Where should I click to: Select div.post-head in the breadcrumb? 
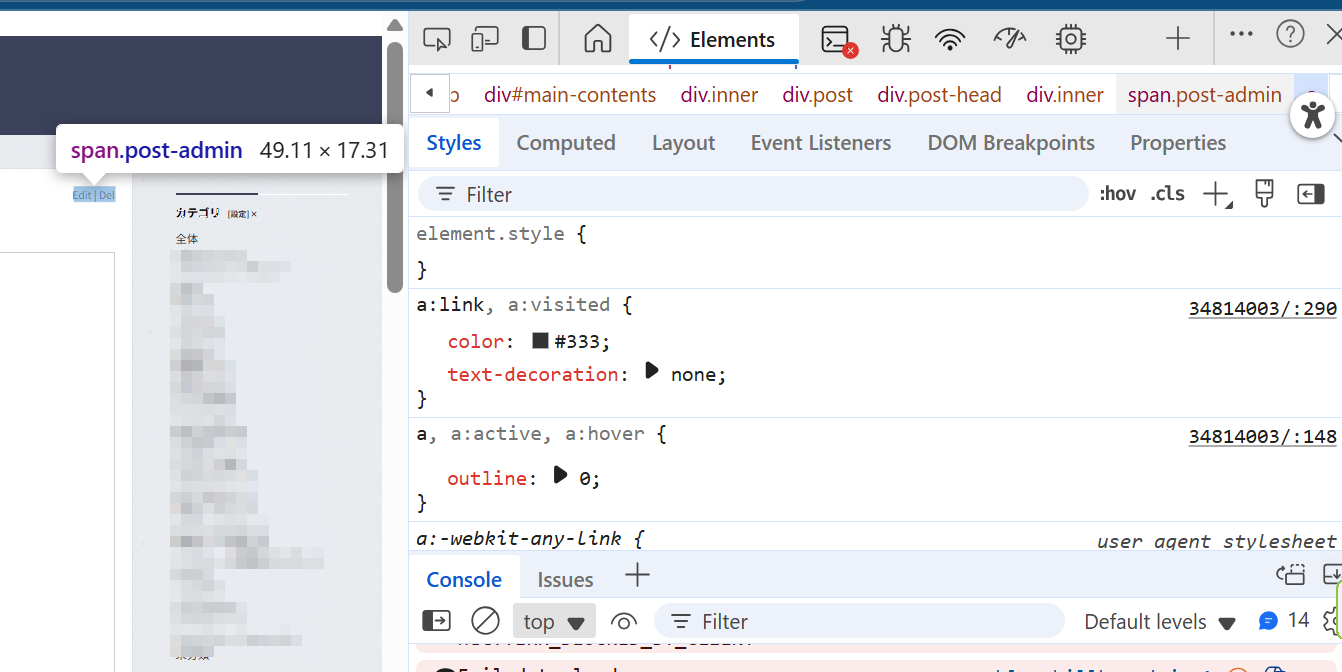[939, 95]
